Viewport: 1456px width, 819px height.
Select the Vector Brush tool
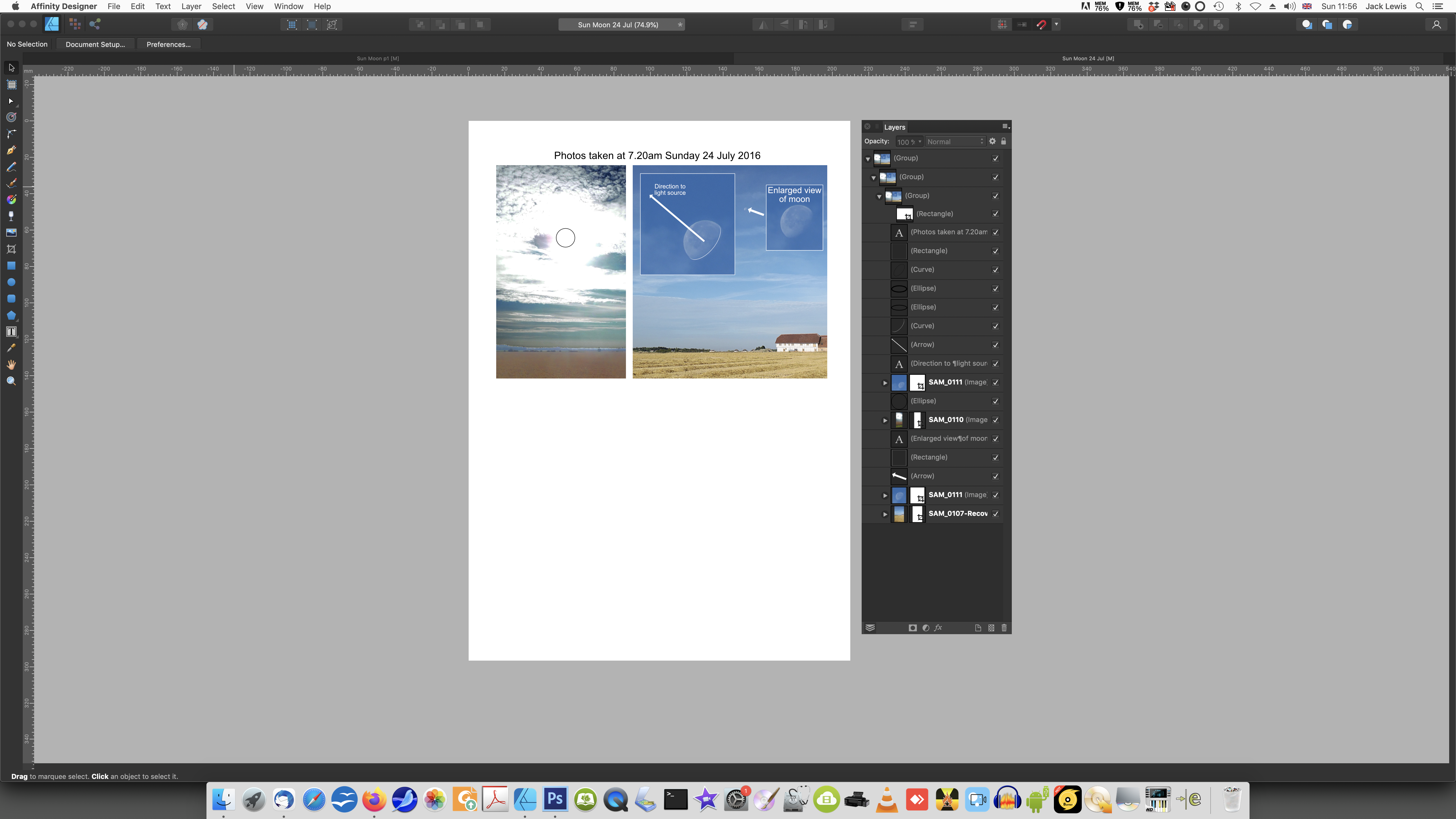pyautogui.click(x=11, y=183)
